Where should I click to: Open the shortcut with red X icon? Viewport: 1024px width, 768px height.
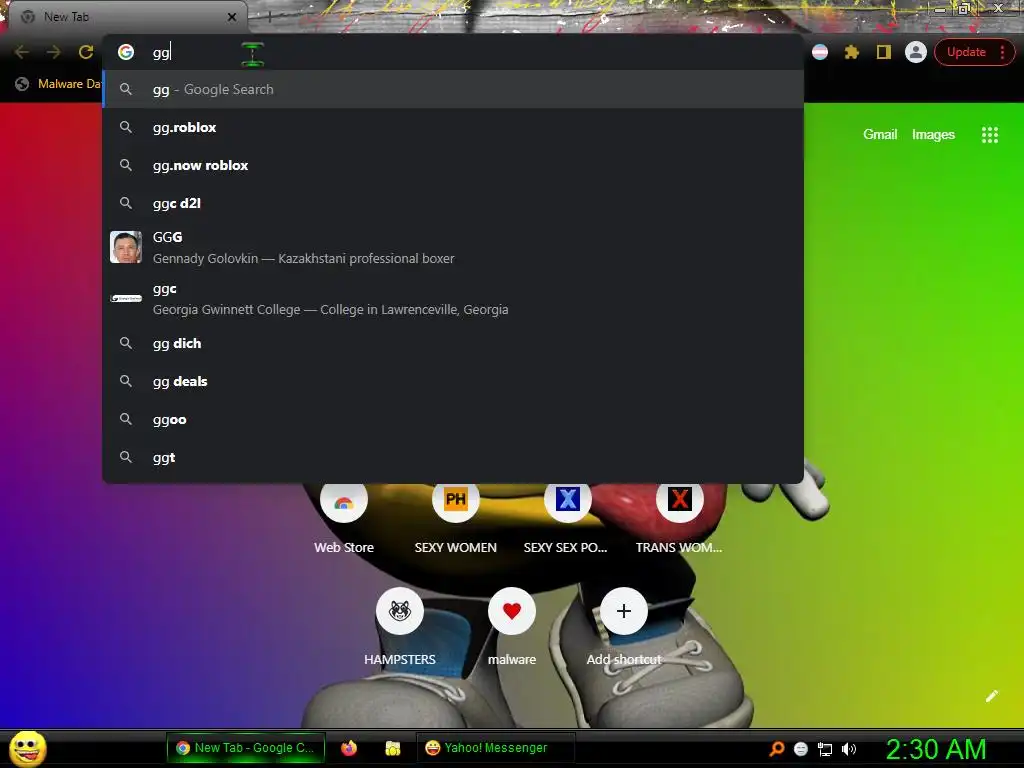pos(679,517)
